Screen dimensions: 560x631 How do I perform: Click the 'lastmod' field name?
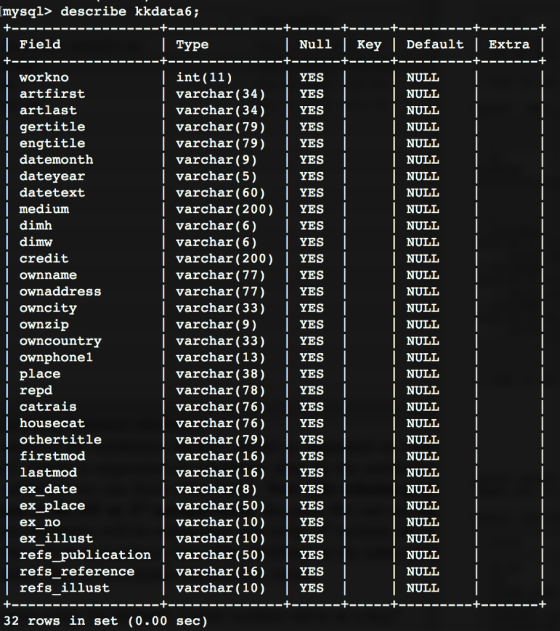click(x=48, y=473)
